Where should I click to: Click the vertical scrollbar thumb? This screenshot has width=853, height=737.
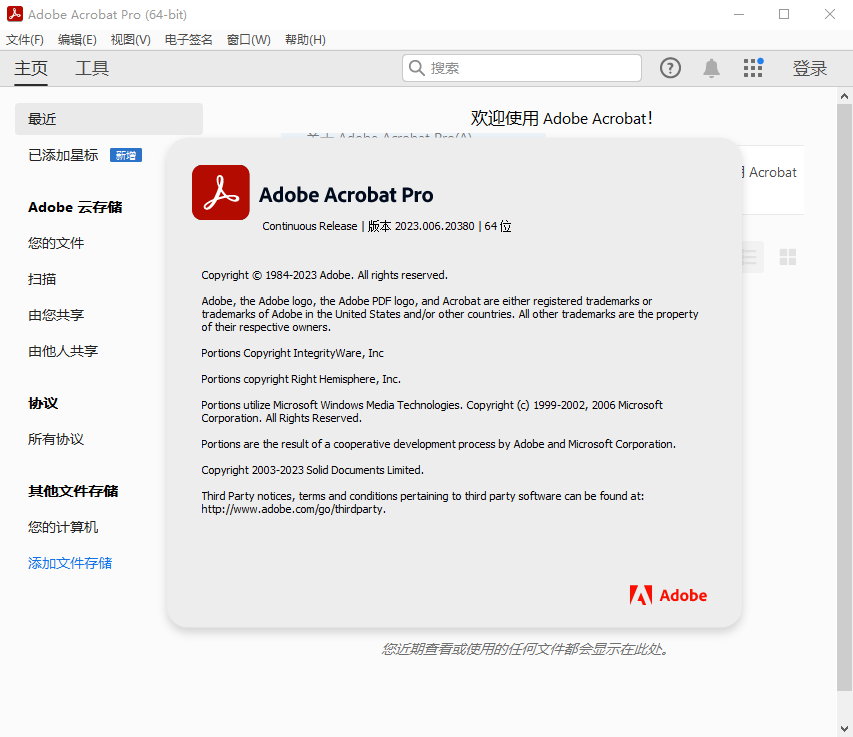pyautogui.click(x=844, y=399)
